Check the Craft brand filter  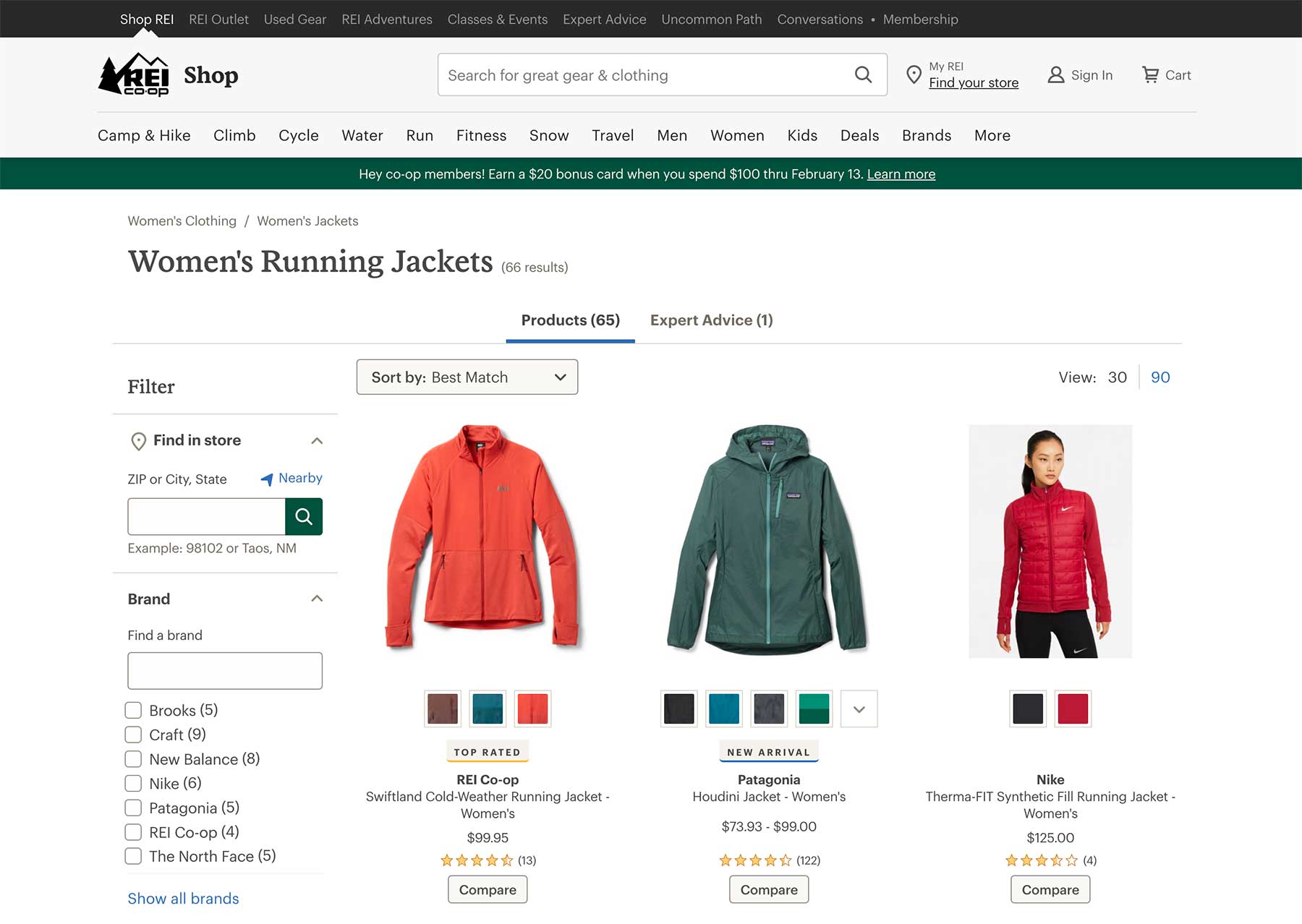(x=133, y=735)
